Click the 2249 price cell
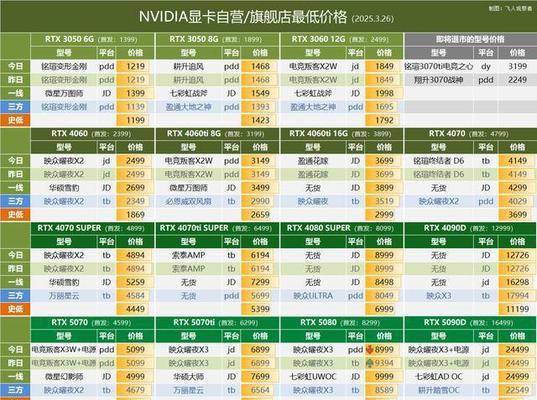Image resolution: width=537 pixels, height=400 pixels. click(517, 80)
